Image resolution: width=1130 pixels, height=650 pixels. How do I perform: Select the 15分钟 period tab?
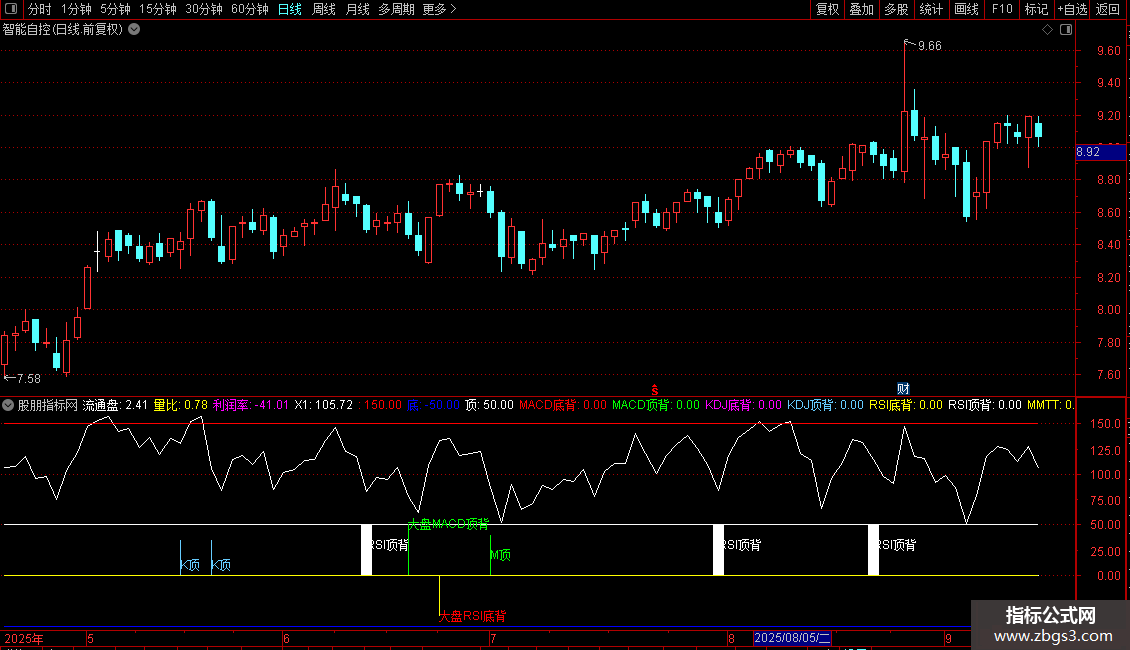(x=158, y=9)
